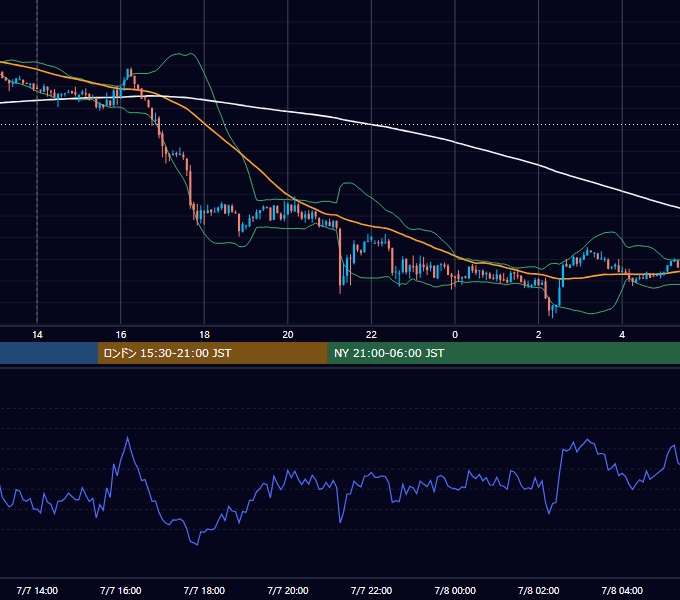This screenshot has width=680, height=600.
Task: Click the 7/8 02:00 date label
Action: (539, 590)
